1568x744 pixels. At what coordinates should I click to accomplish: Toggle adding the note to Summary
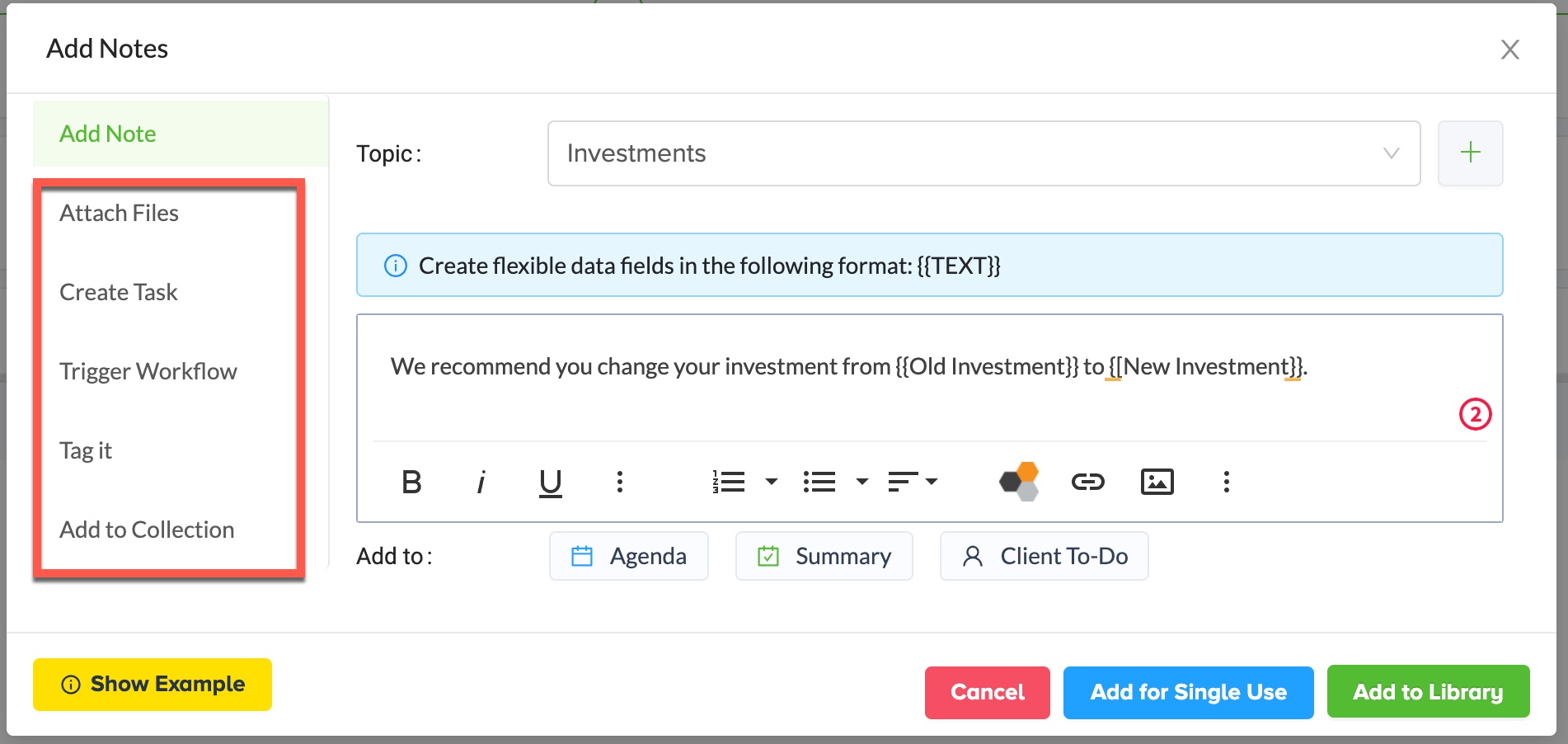[x=824, y=556]
